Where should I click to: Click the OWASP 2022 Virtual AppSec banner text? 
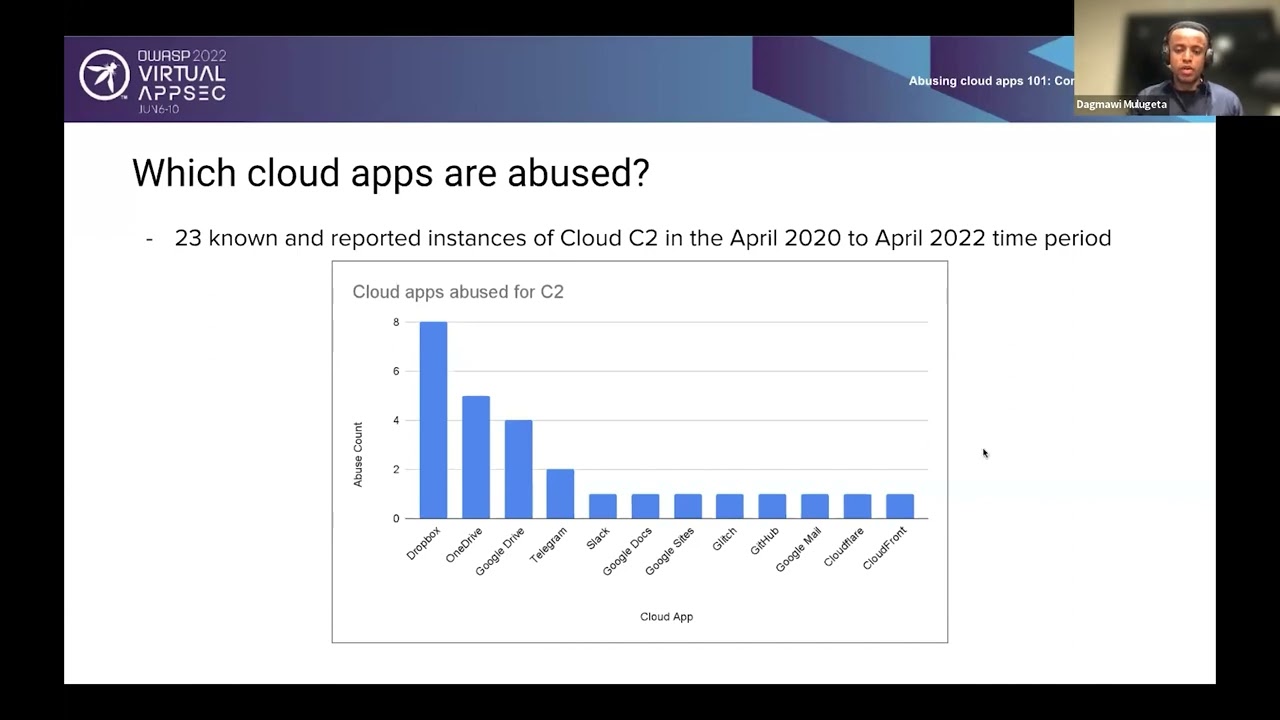click(182, 80)
